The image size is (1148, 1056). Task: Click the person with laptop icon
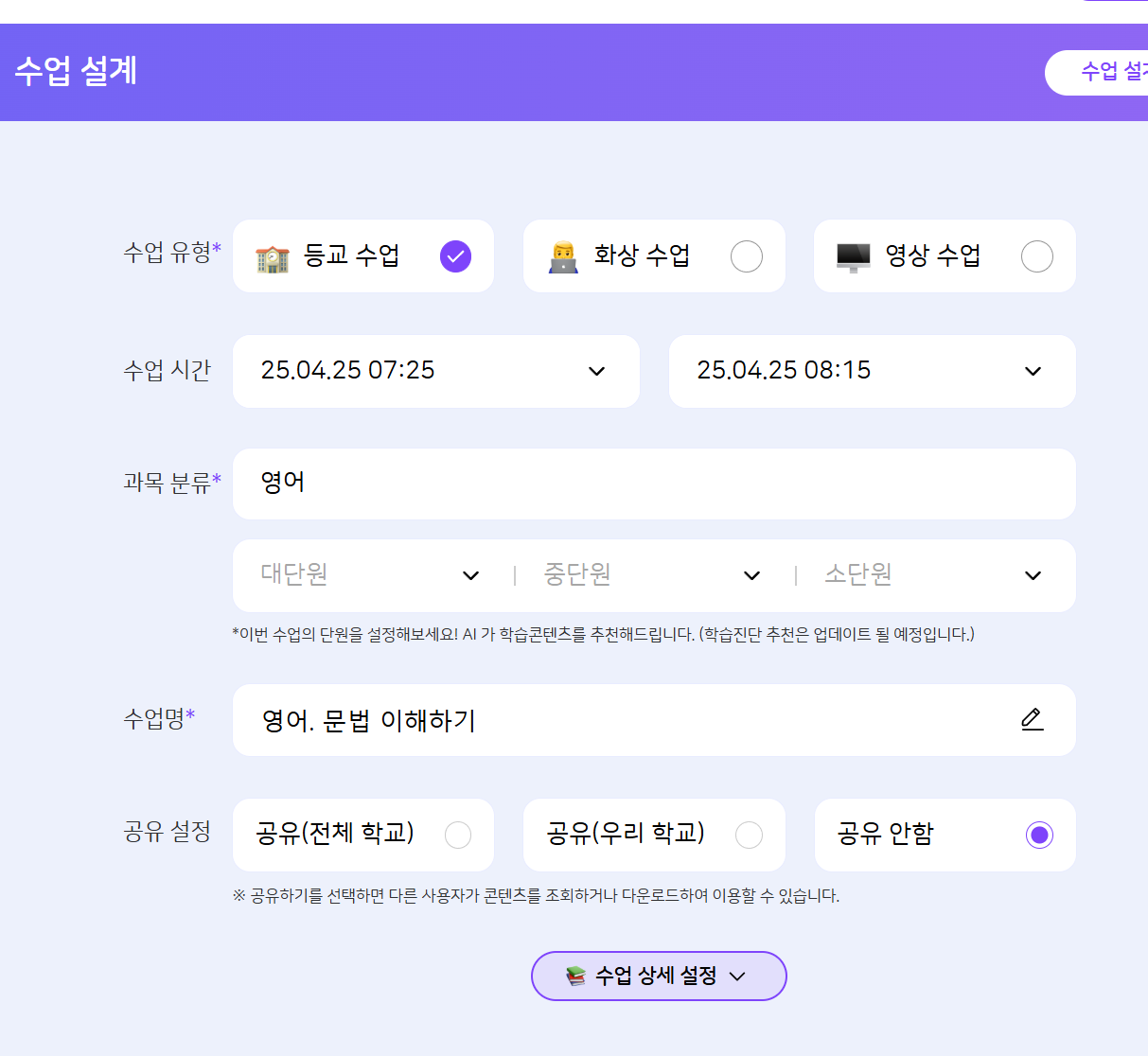(x=563, y=257)
